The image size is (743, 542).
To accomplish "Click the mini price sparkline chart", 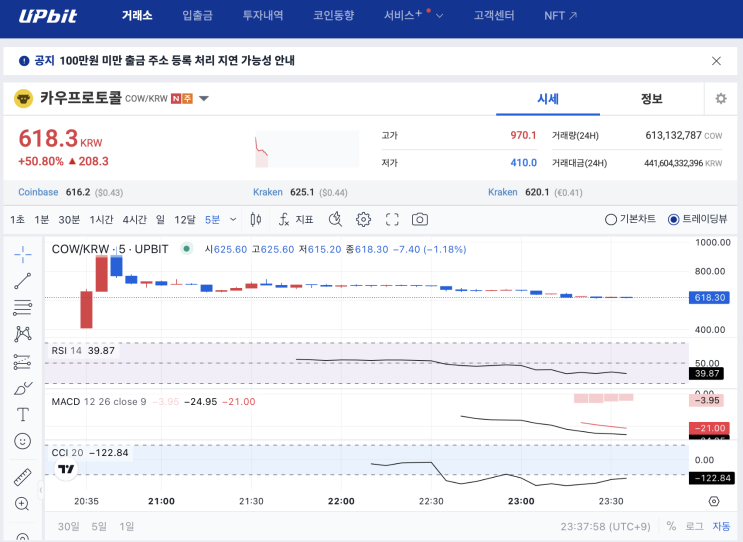I will pos(307,149).
